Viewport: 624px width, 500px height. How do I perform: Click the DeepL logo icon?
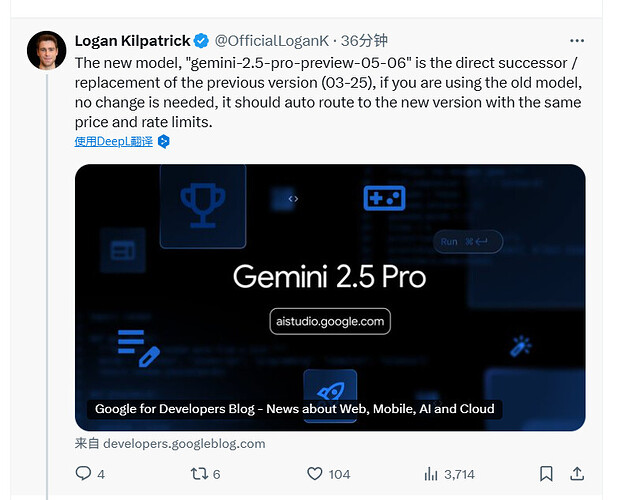pyautogui.click(x=164, y=141)
